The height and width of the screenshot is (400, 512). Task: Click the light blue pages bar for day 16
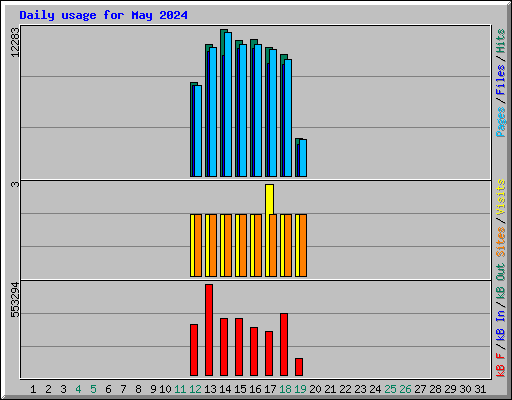pos(258,110)
